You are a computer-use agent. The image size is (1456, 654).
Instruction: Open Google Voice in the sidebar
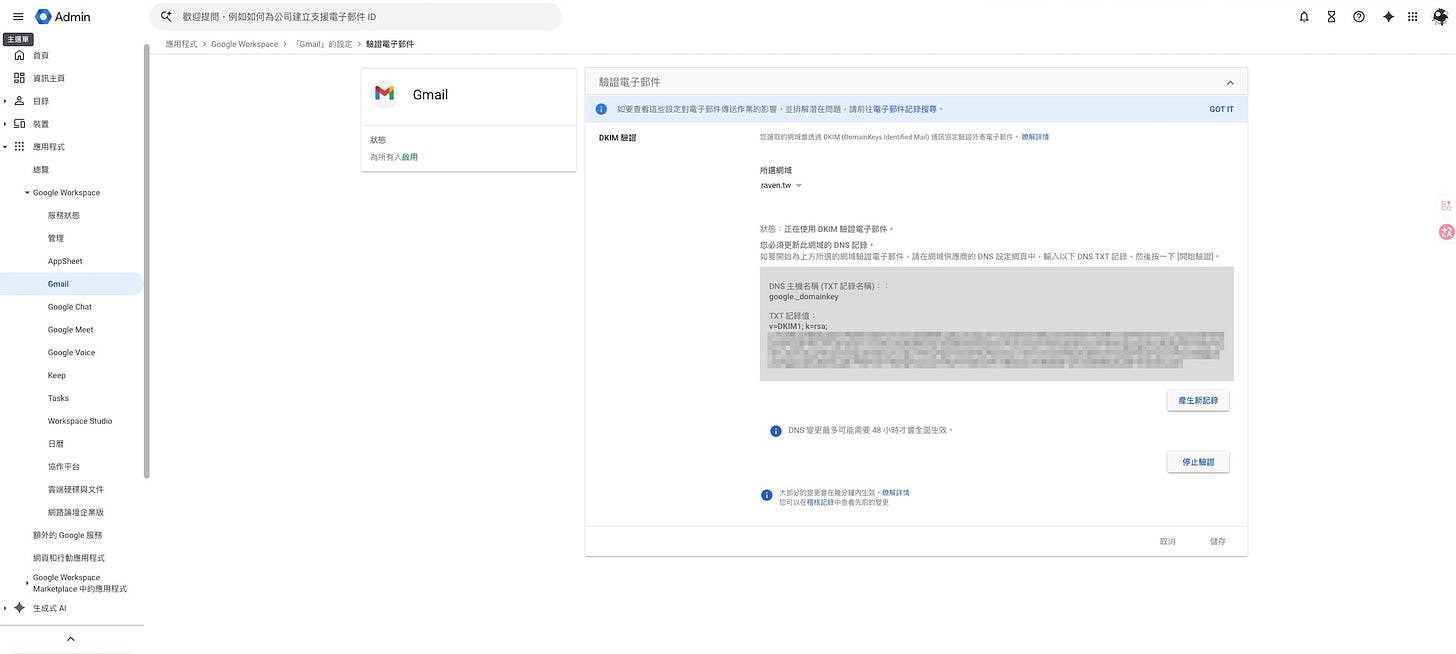tap(71, 352)
